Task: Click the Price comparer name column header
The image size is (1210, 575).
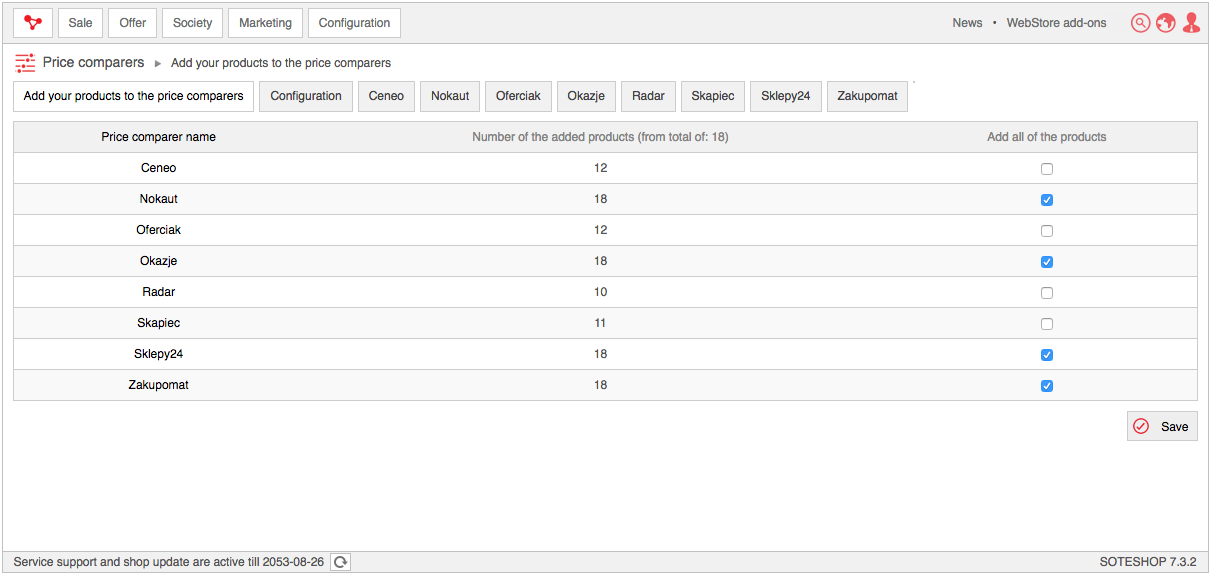Action: (x=158, y=137)
